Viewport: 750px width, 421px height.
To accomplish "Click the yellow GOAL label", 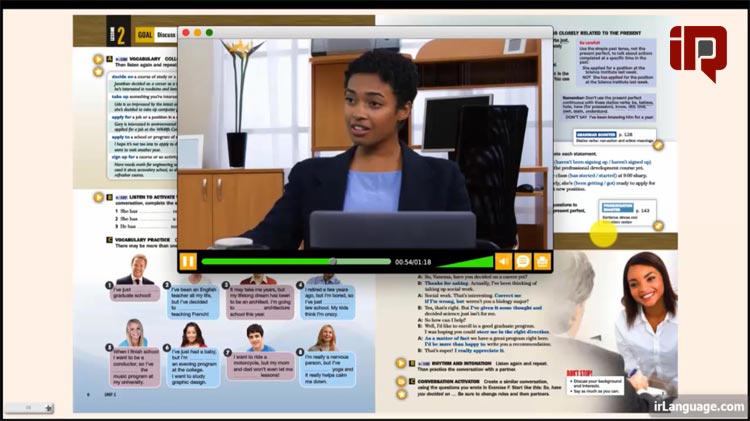I will click(144, 35).
